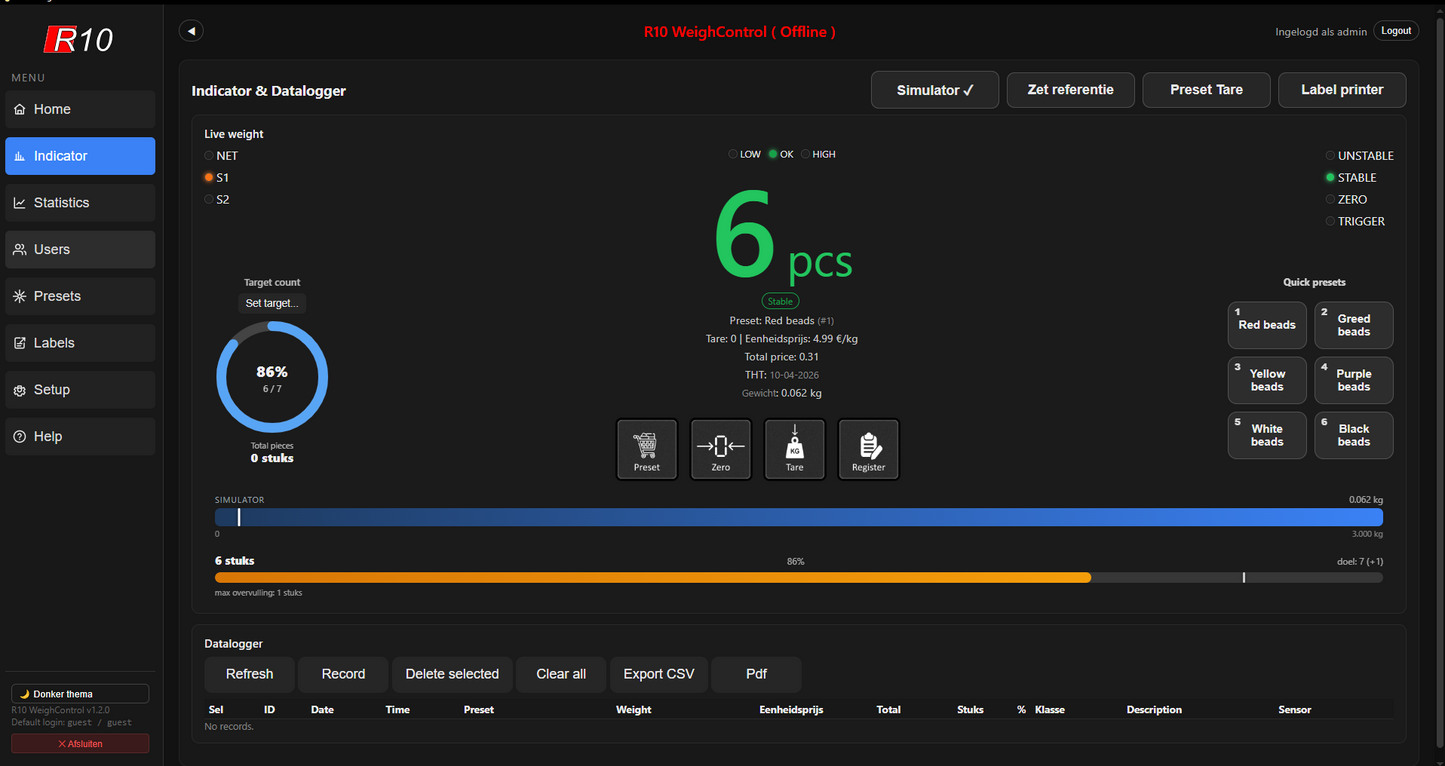The image size is (1445, 766).
Task: Toggle the Donker thema moon switch
Action: pyautogui.click(x=80, y=694)
